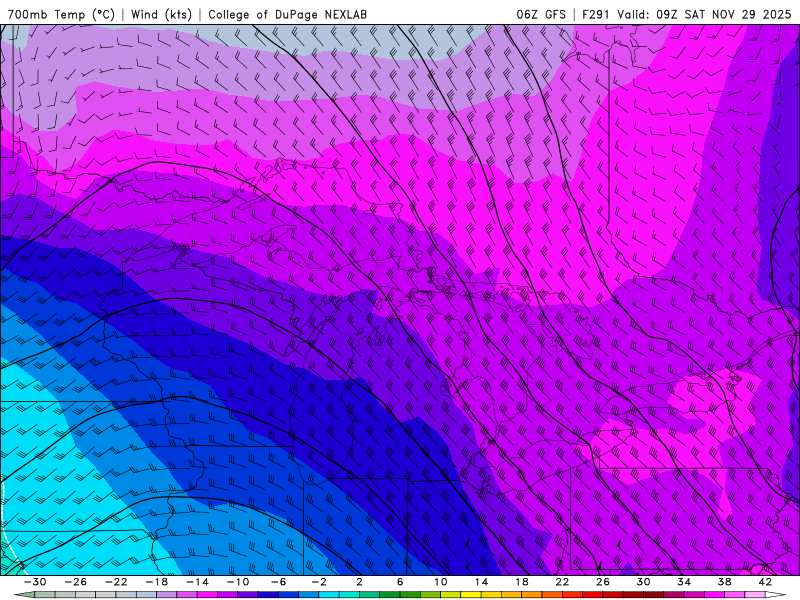Screen dimensions: 800x600
Task: Select the 22 value on the color scale
Action: (562, 582)
